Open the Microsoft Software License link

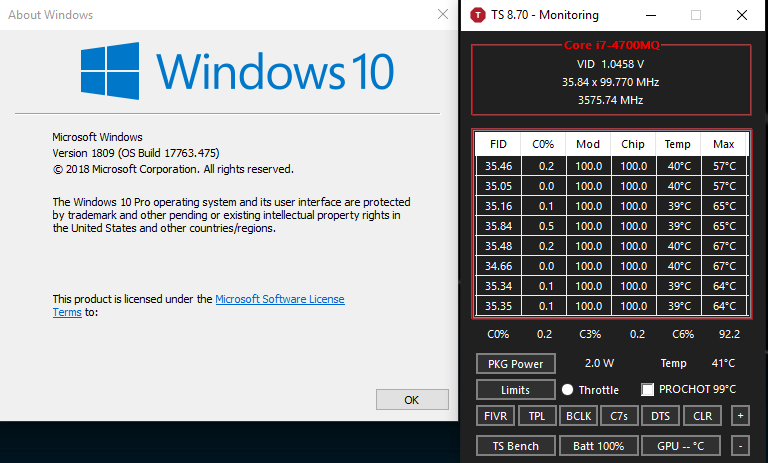[x=280, y=299]
